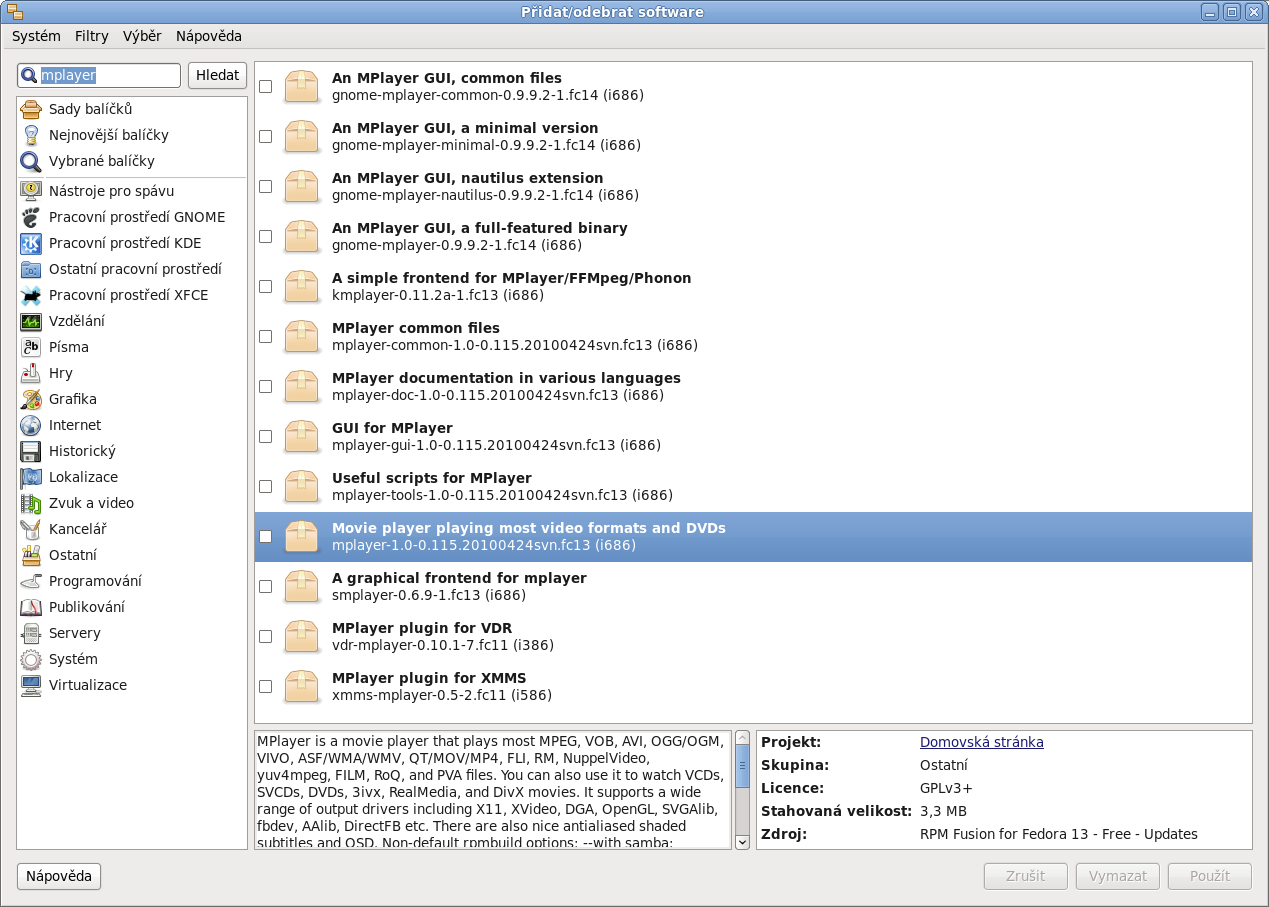Choose the Kancelář office icon

pyautogui.click(x=31, y=529)
